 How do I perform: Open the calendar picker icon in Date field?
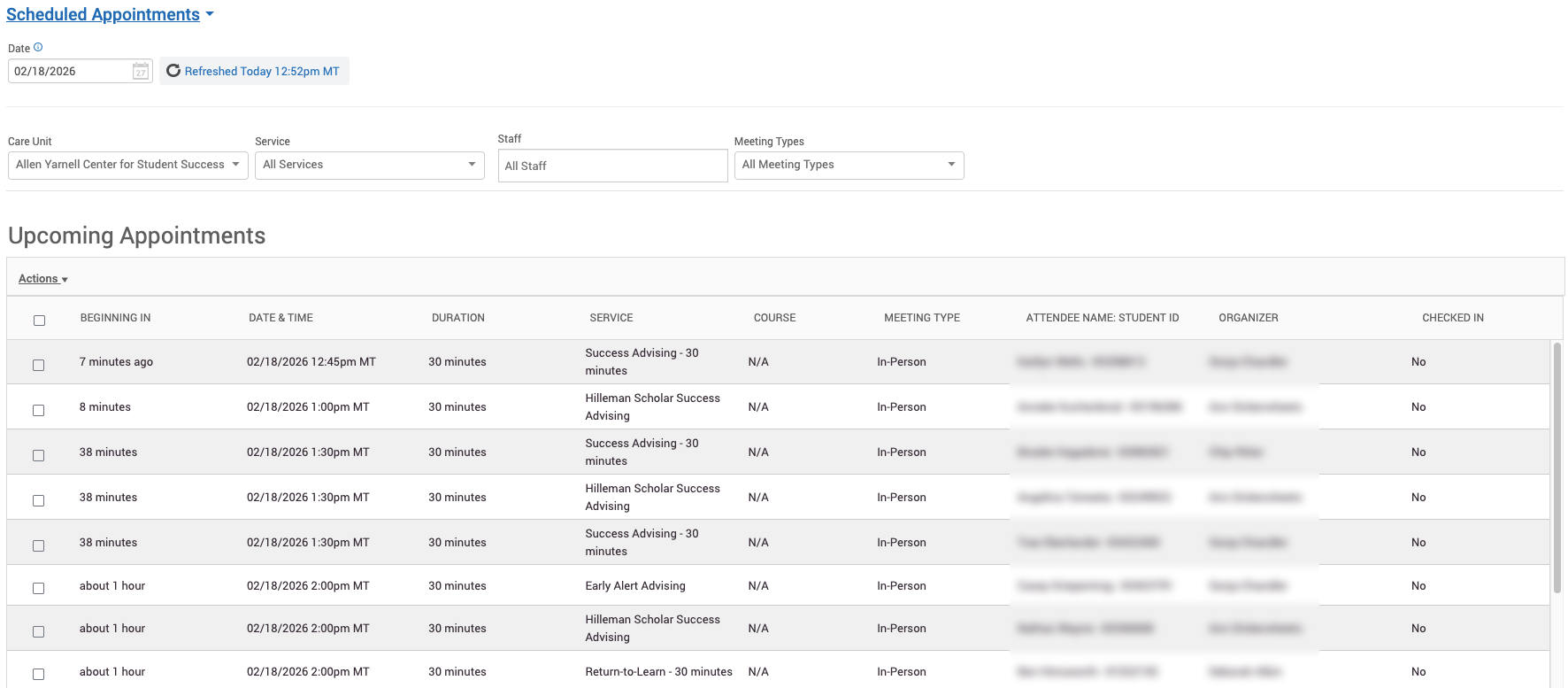point(141,72)
